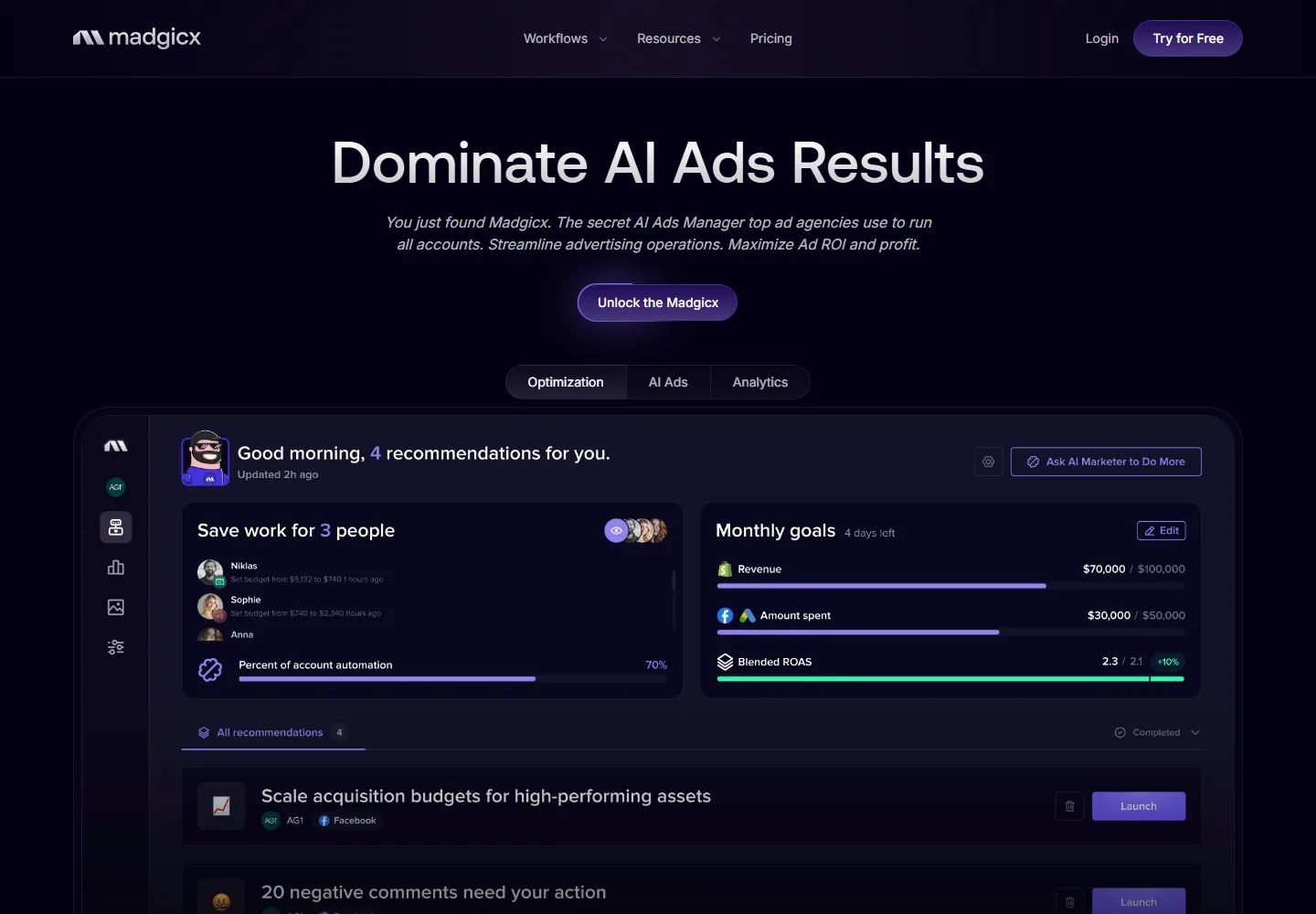Click the Amount spent progress bar
1316x914 pixels.
click(x=950, y=632)
